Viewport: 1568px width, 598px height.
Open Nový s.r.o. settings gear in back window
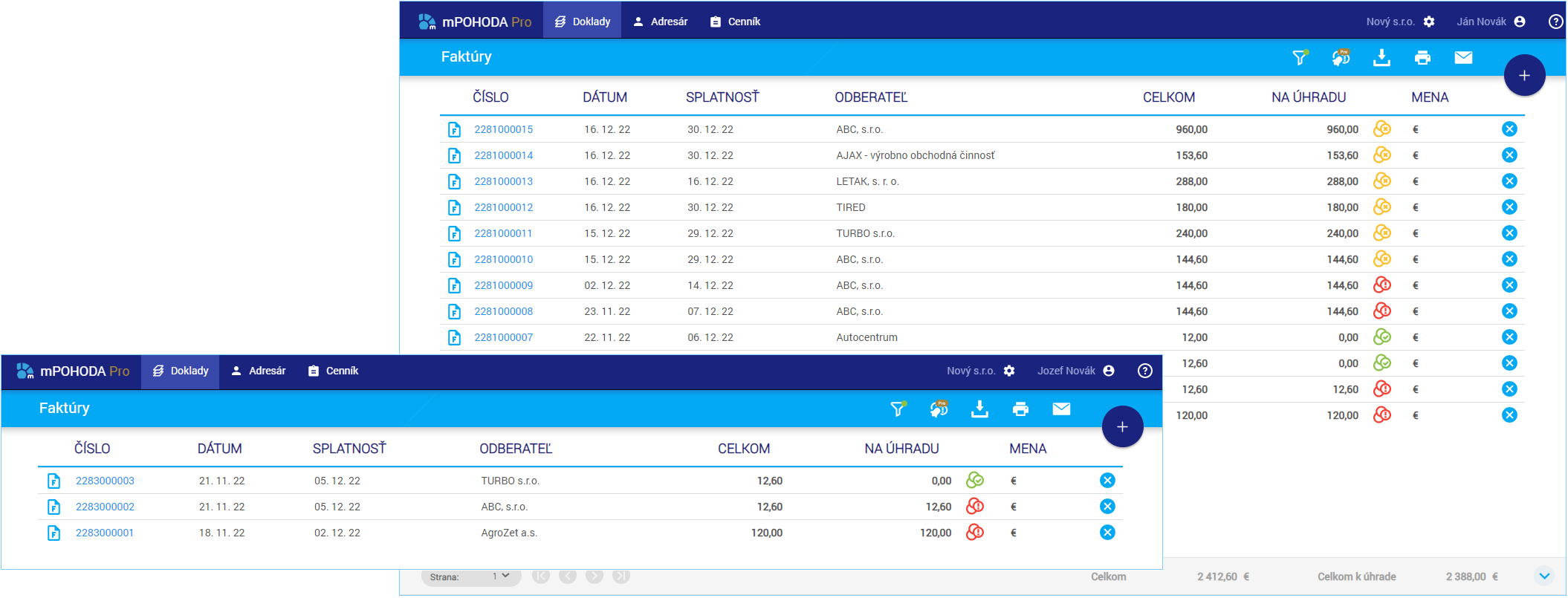click(1429, 22)
